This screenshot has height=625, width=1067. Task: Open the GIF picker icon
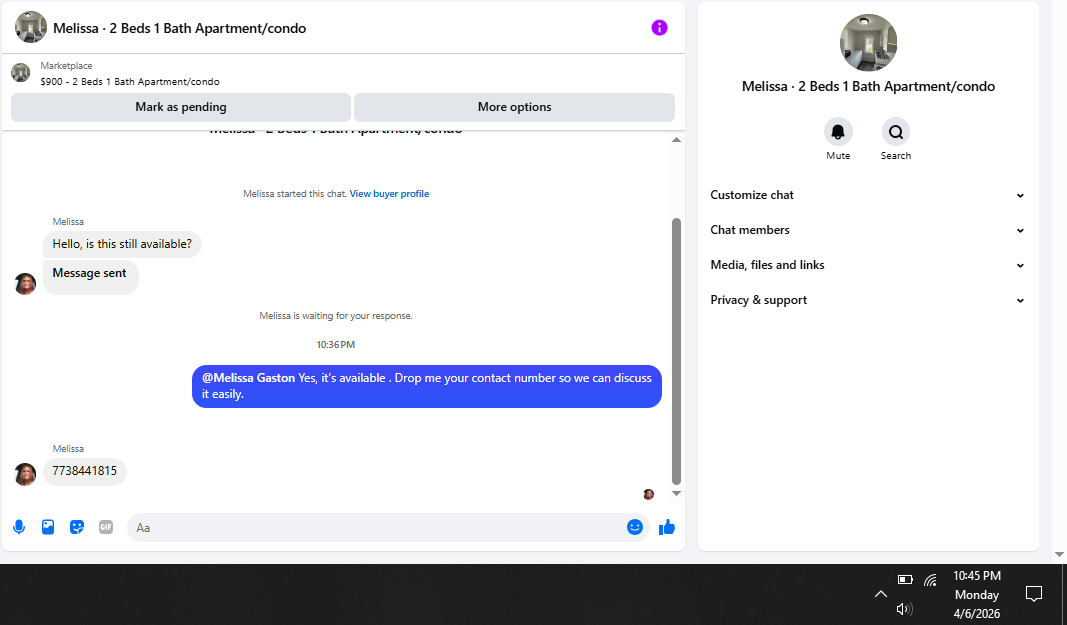(x=105, y=527)
